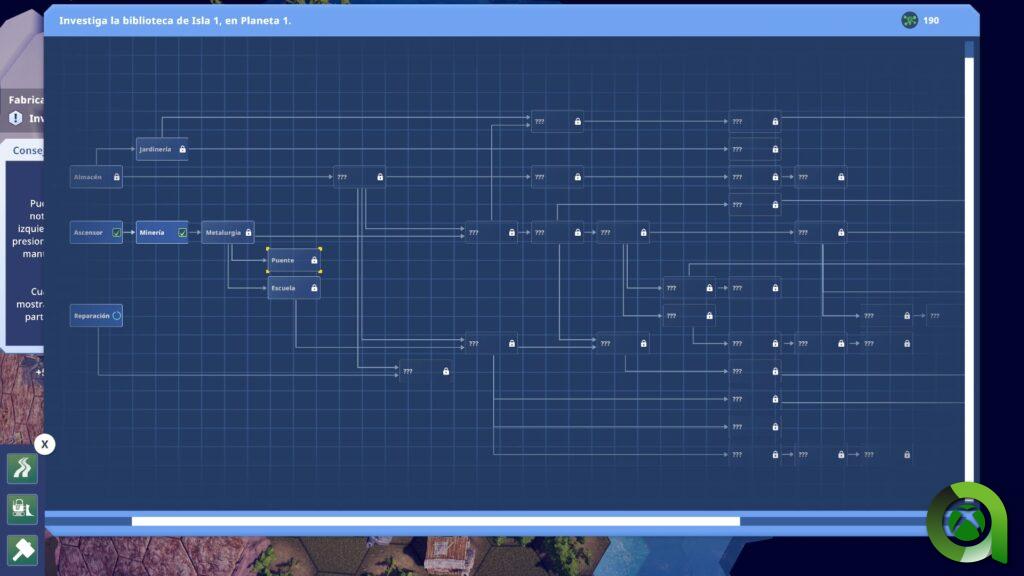Click the progress circle on Reparación
1024x576 pixels.
click(116, 316)
